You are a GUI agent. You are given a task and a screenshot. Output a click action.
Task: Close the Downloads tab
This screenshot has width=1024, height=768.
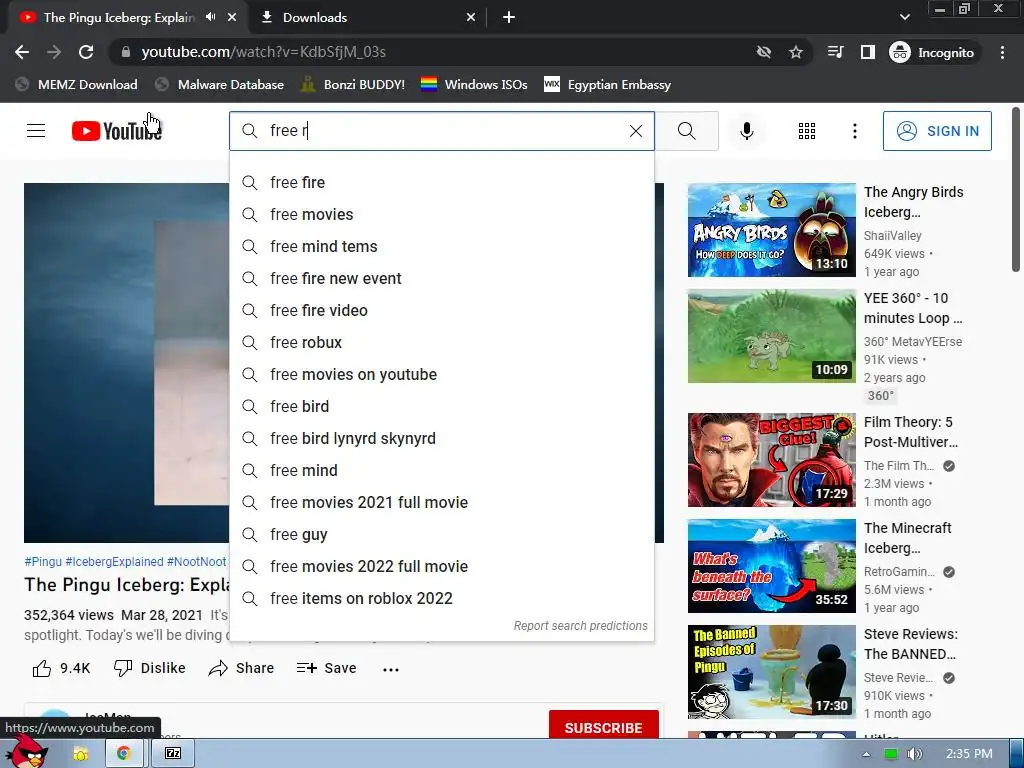point(471,17)
